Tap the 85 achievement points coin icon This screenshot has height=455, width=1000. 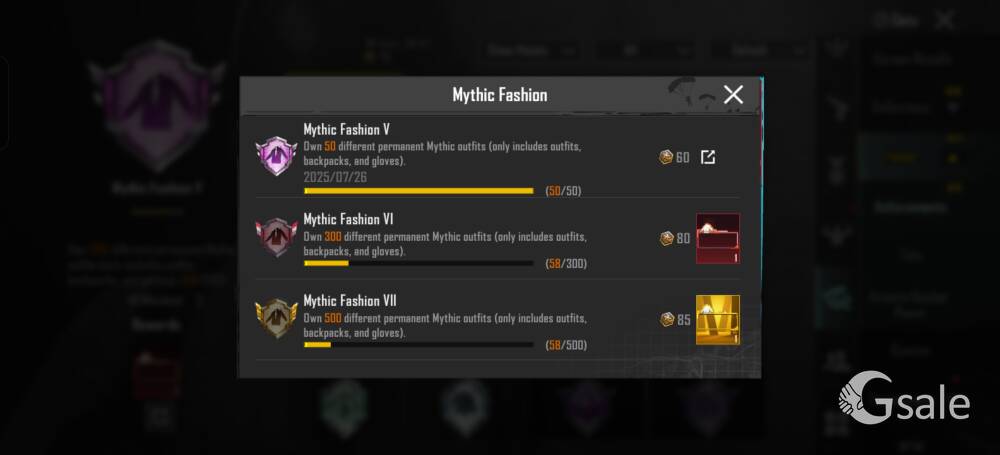[667, 319]
